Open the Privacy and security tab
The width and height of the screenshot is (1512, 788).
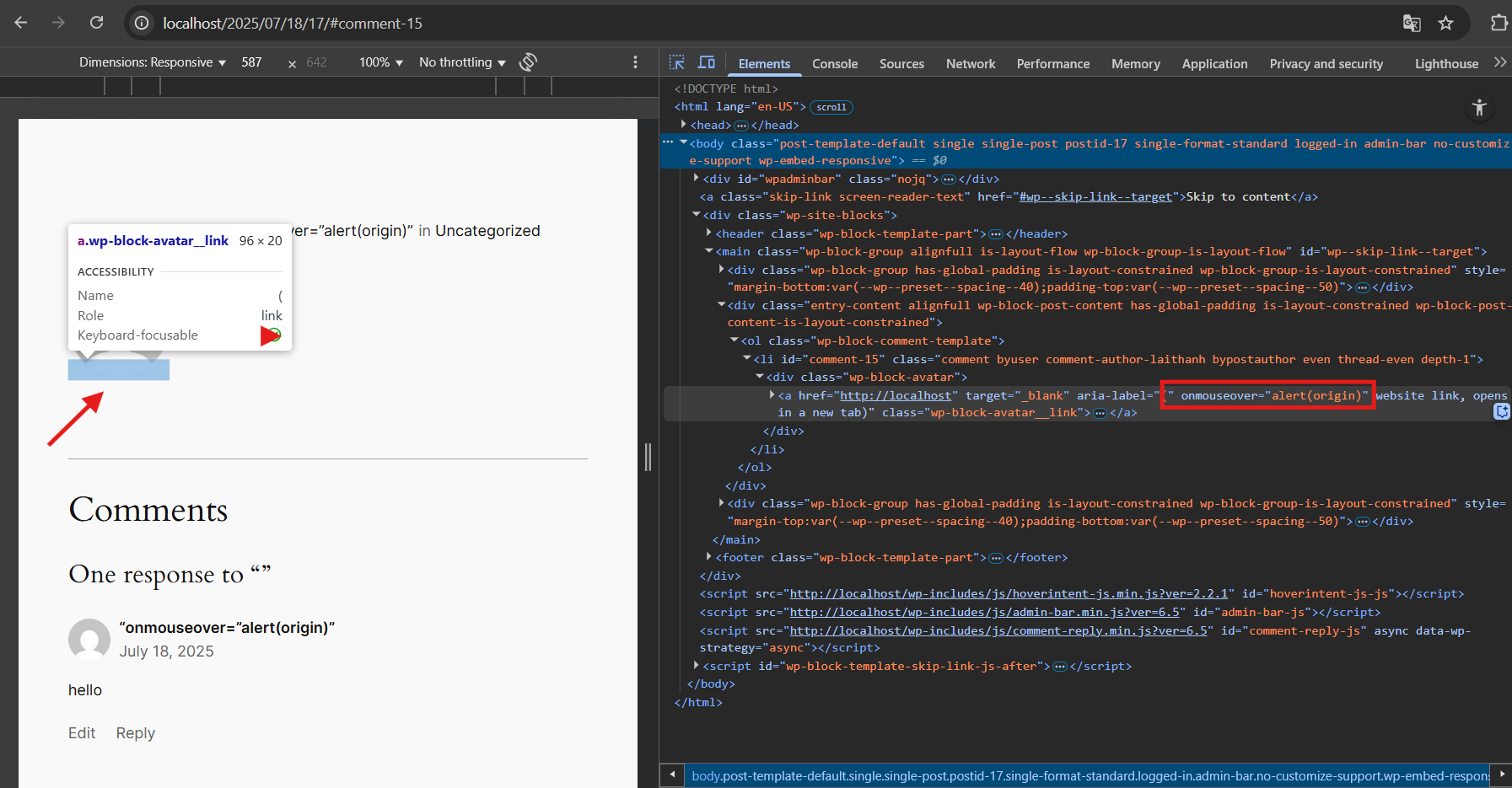tap(1326, 63)
